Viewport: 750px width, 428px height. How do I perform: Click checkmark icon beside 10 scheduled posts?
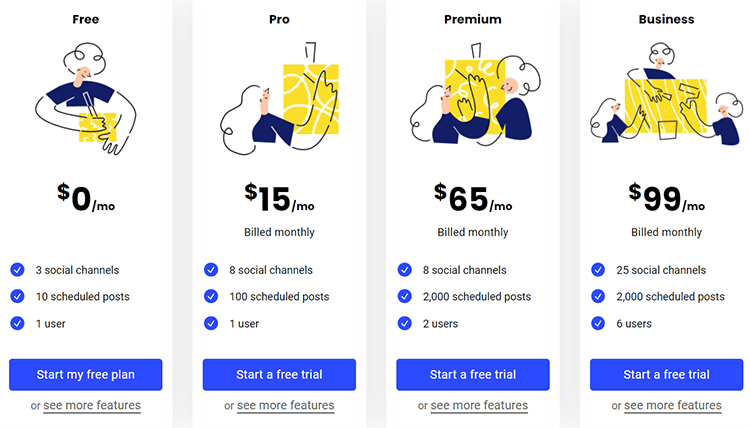click(17, 297)
